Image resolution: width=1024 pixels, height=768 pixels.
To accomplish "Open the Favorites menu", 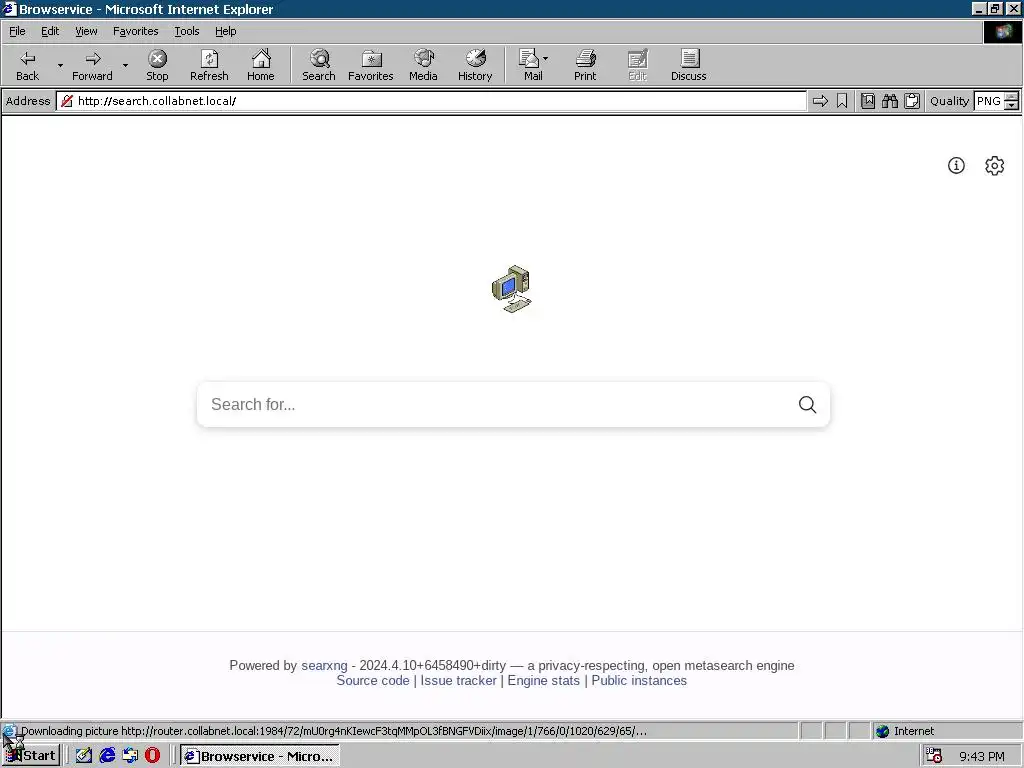I will coord(136,31).
